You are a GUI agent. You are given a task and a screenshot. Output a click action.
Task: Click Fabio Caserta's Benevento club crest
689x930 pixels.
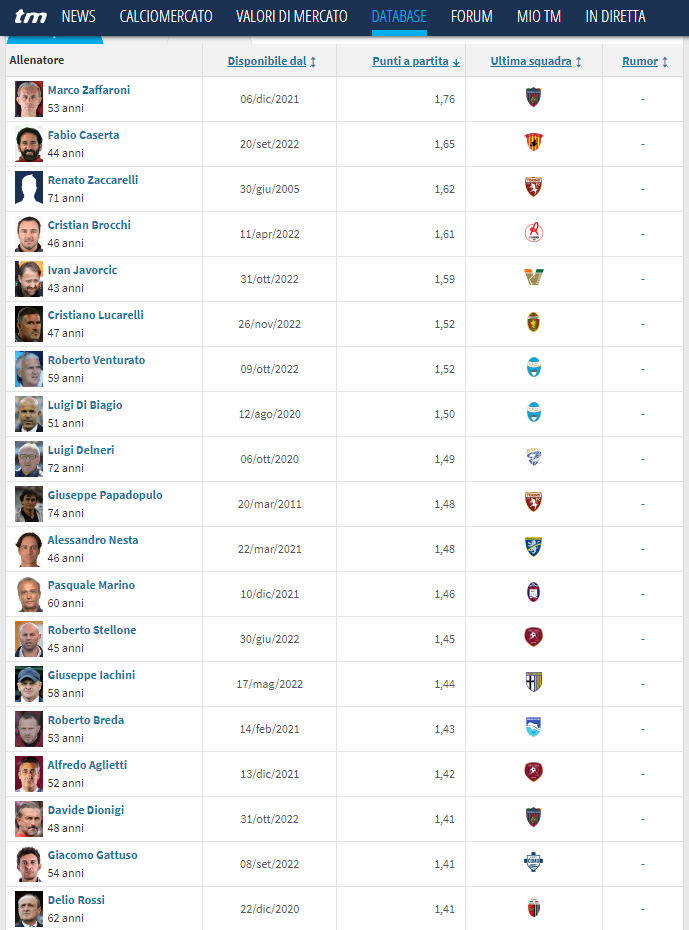(x=534, y=142)
